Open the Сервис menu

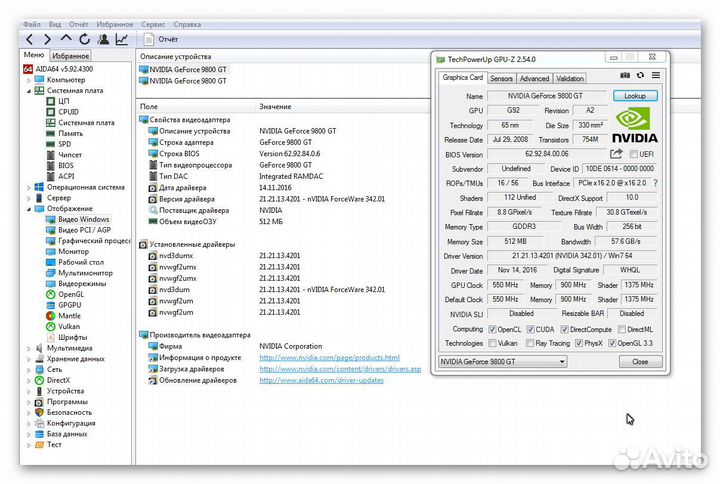click(x=153, y=22)
